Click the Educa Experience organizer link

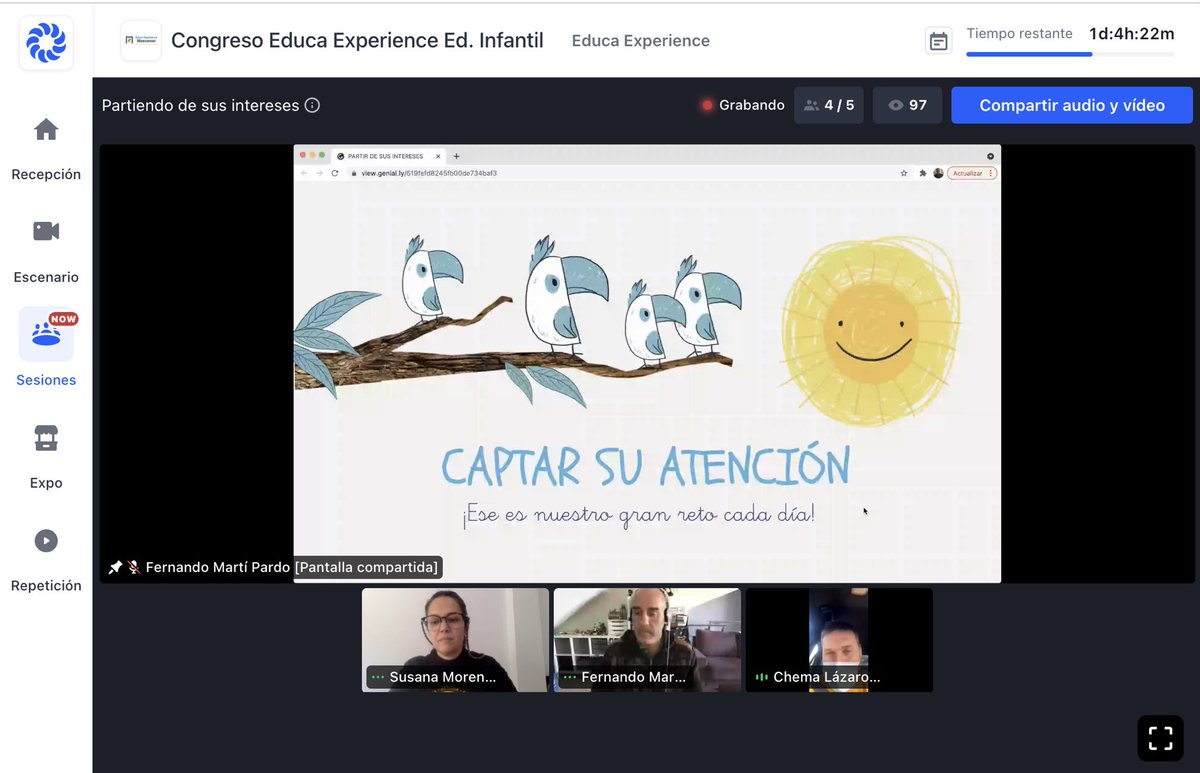[641, 41]
